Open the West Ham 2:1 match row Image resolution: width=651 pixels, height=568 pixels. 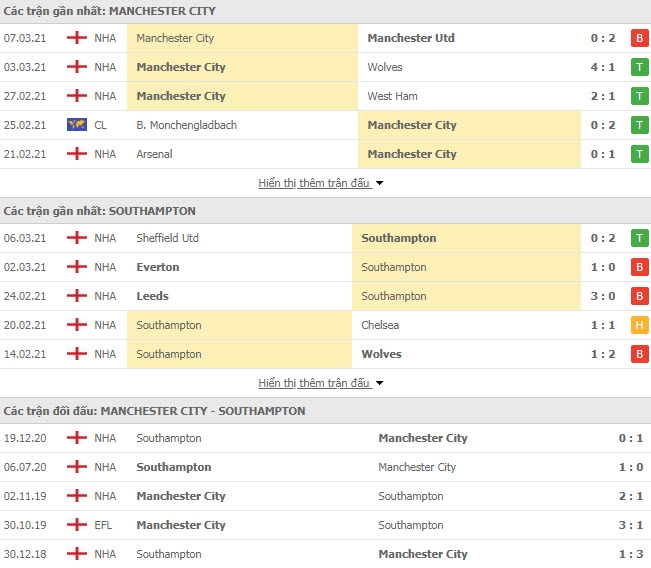click(x=326, y=96)
